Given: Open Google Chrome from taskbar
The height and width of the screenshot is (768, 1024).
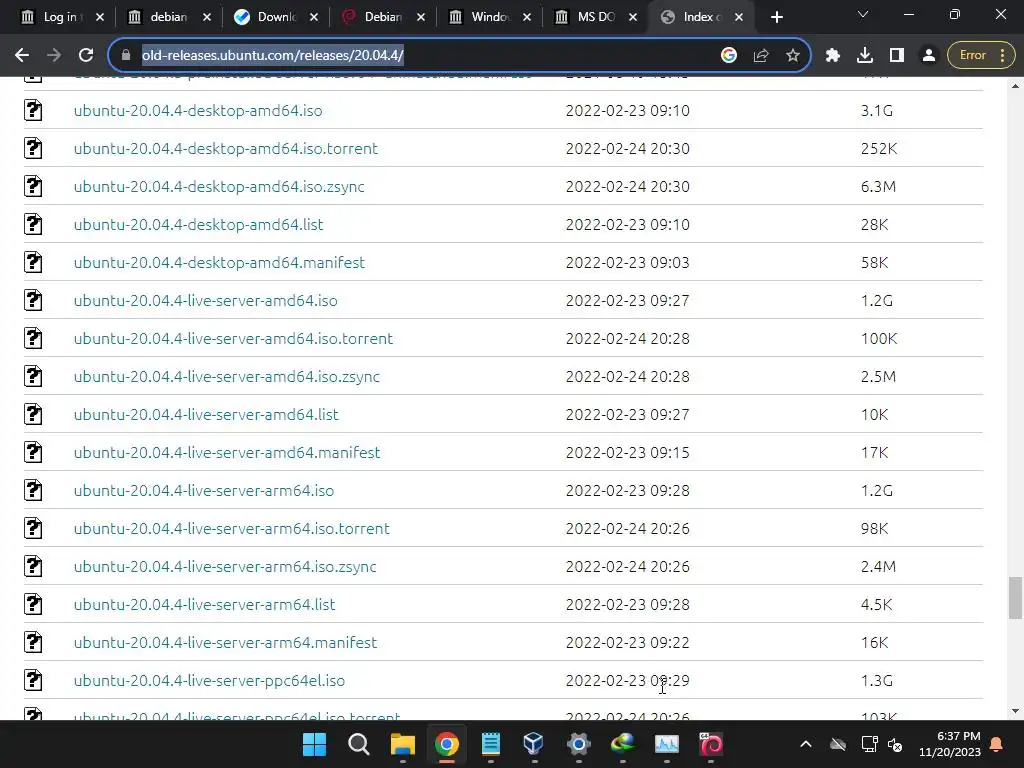Looking at the screenshot, I should pyautogui.click(x=447, y=744).
